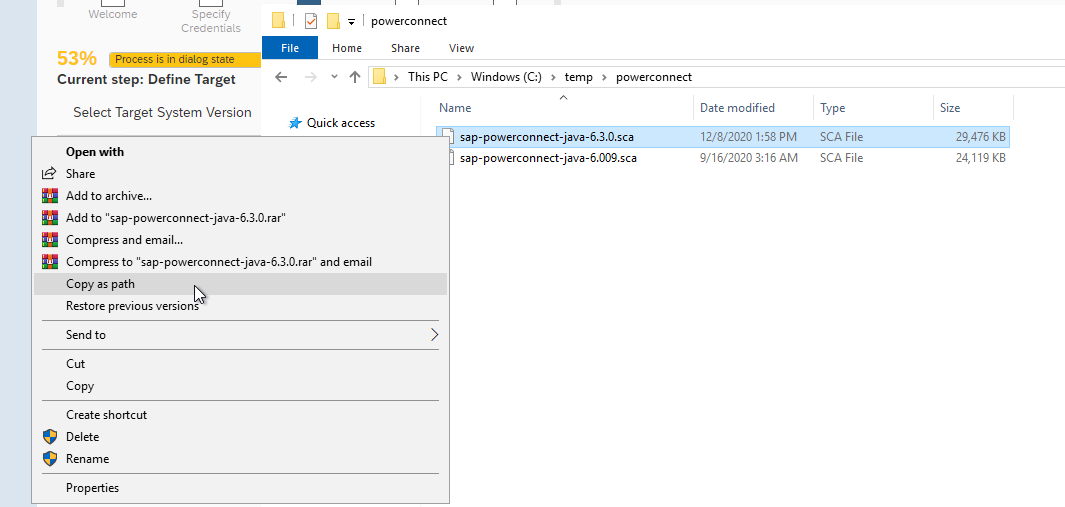
Task: Choose Copy as path from context menu
Action: click(100, 284)
